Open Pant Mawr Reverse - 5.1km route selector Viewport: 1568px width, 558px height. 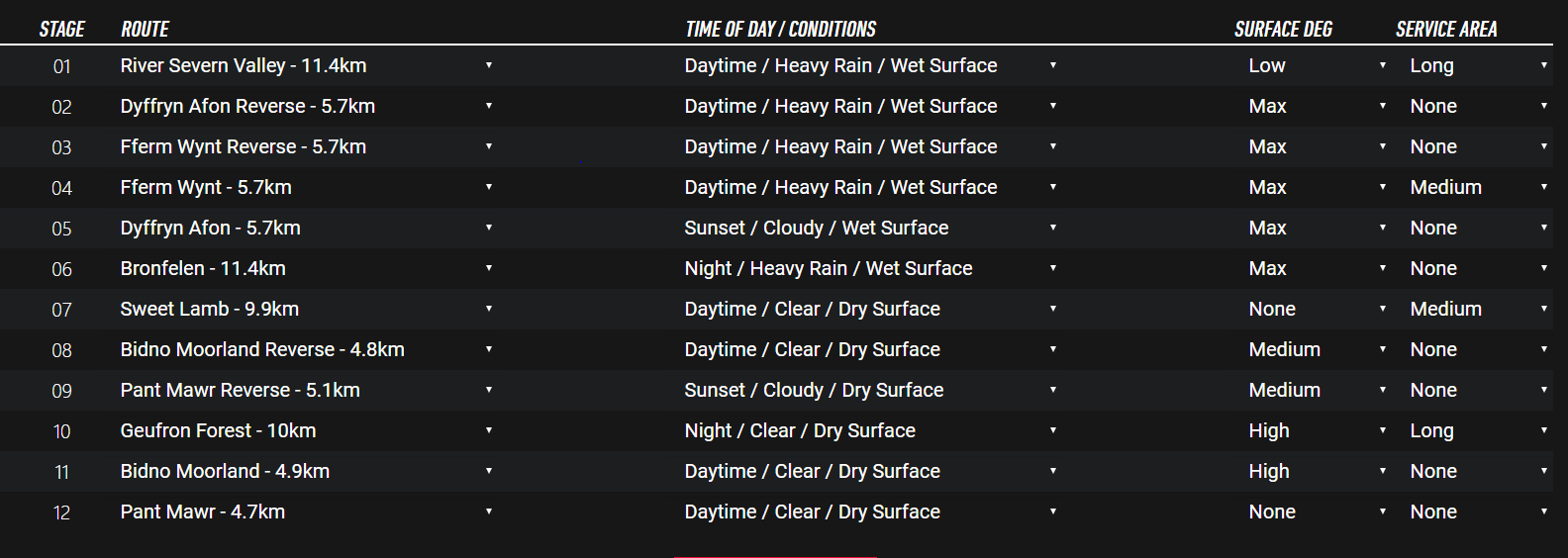307,390
